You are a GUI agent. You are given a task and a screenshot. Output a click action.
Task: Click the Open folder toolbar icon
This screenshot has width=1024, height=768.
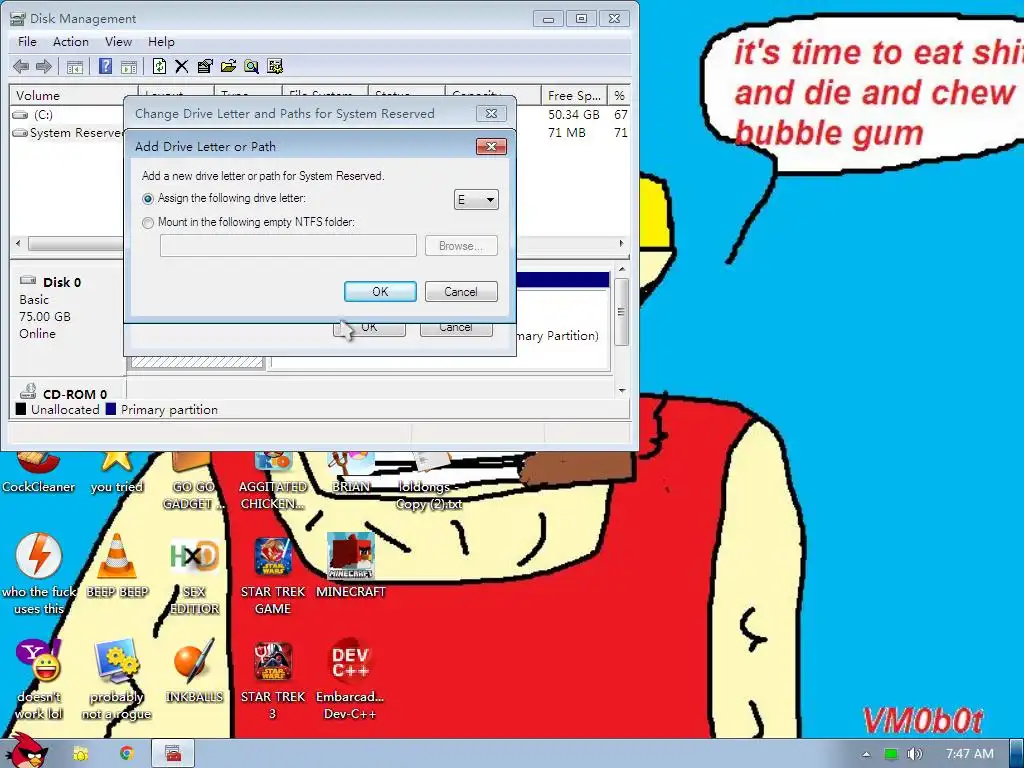coord(228,66)
